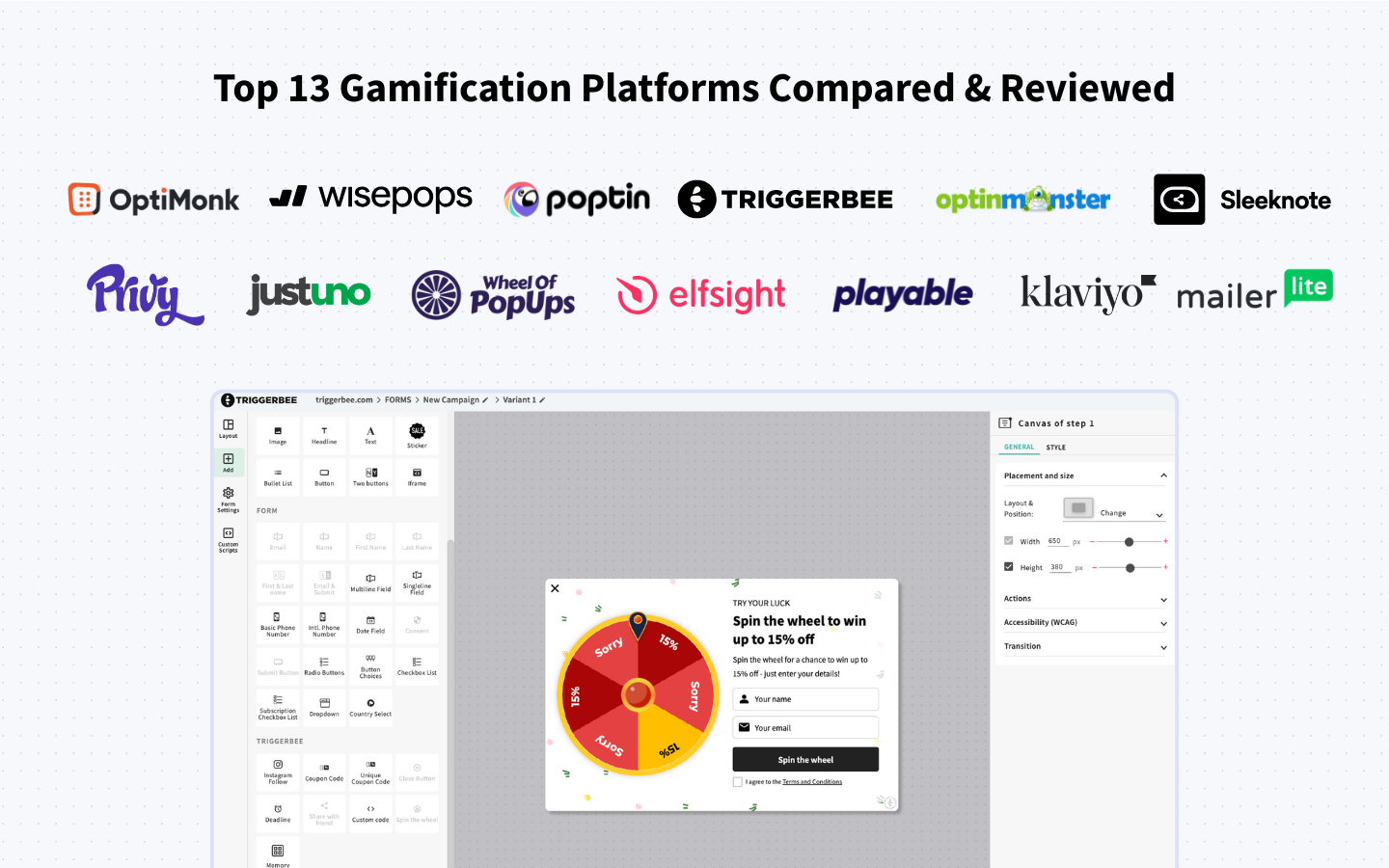The image size is (1389, 868).
Task: Add a Two buttons element
Action: pos(370,477)
